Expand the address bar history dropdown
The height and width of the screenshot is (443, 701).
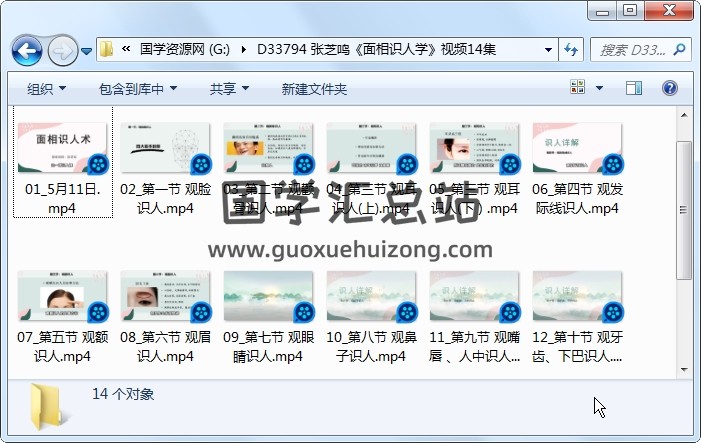(x=548, y=49)
